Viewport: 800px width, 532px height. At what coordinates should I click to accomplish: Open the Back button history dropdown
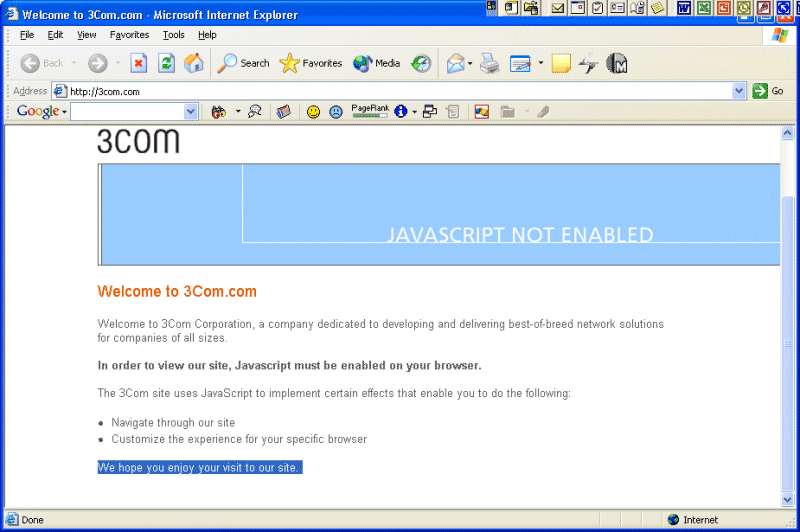pyautogui.click(x=73, y=63)
